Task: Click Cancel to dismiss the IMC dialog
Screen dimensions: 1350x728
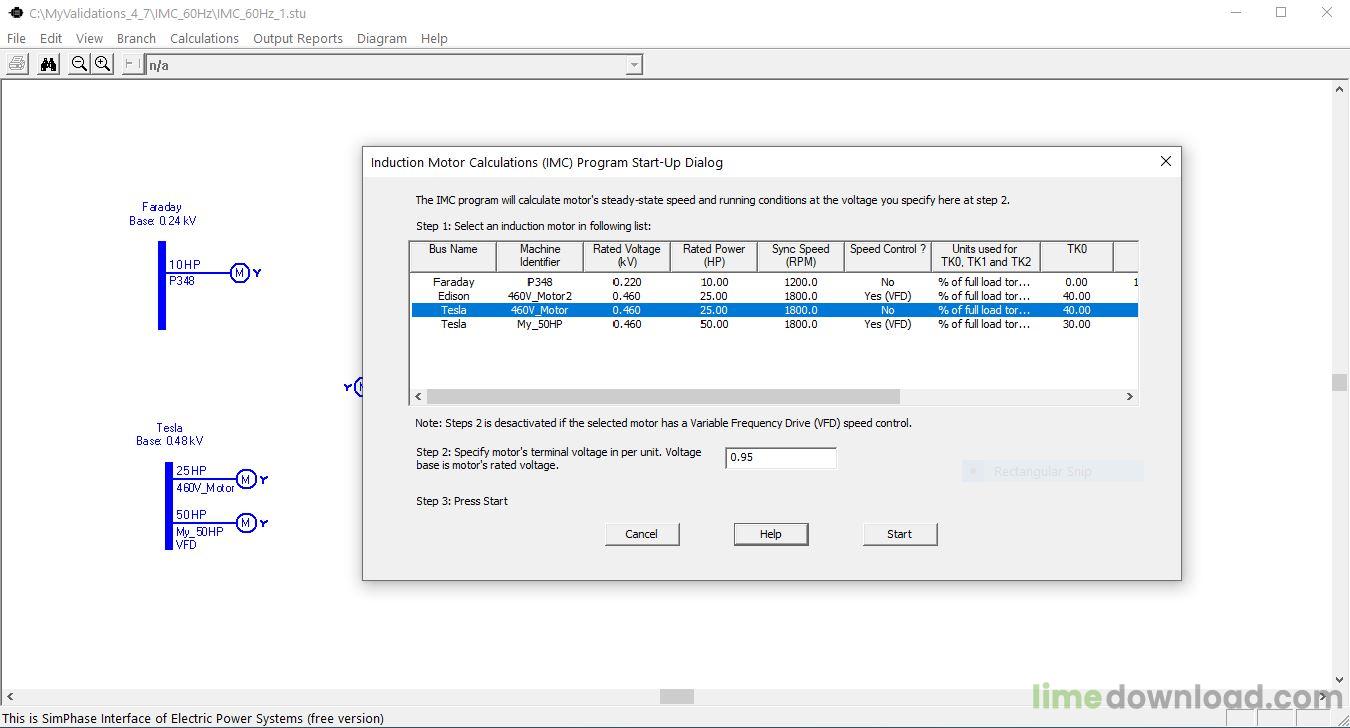Action: [641, 533]
